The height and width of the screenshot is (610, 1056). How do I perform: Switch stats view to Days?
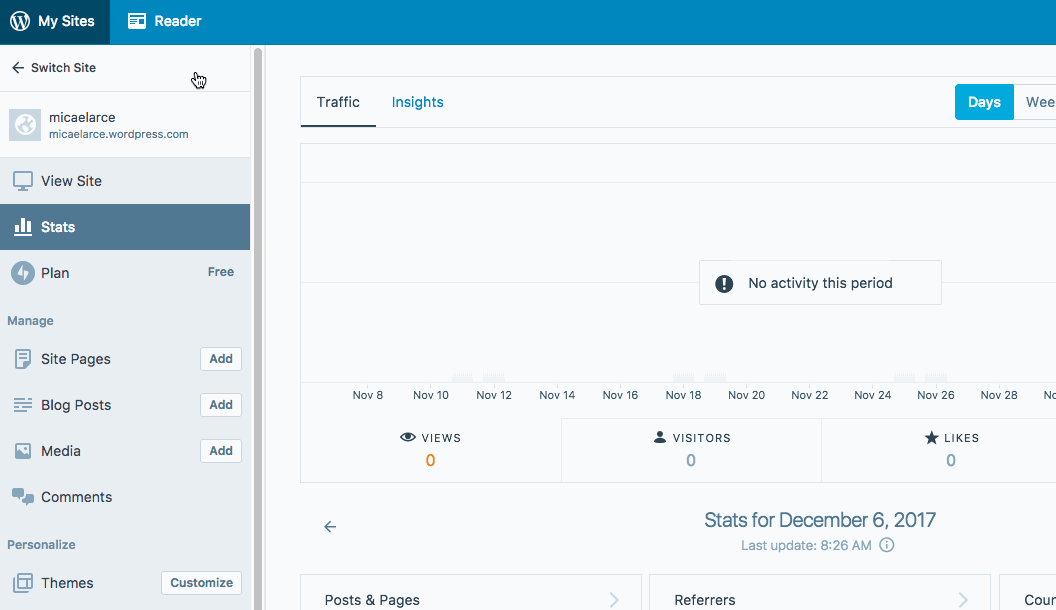[983, 101]
